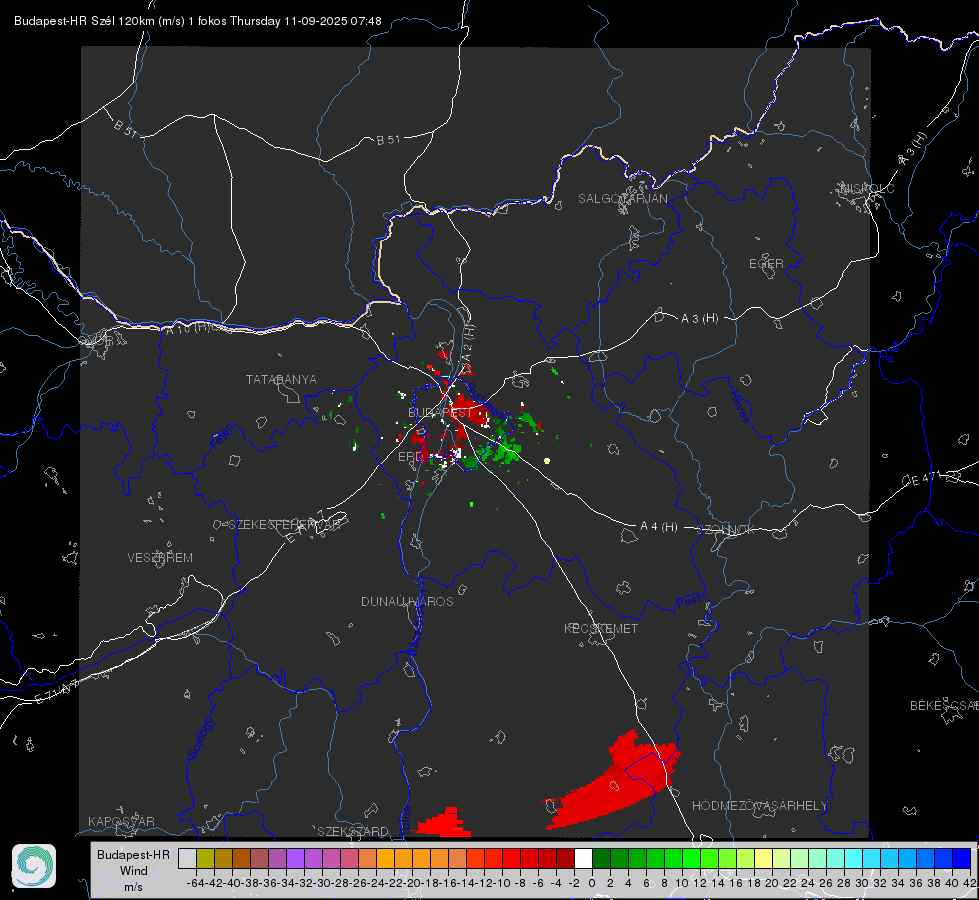The width and height of the screenshot is (979, 900).
Task: Click the BUDAPEST city label
Action: (x=440, y=413)
